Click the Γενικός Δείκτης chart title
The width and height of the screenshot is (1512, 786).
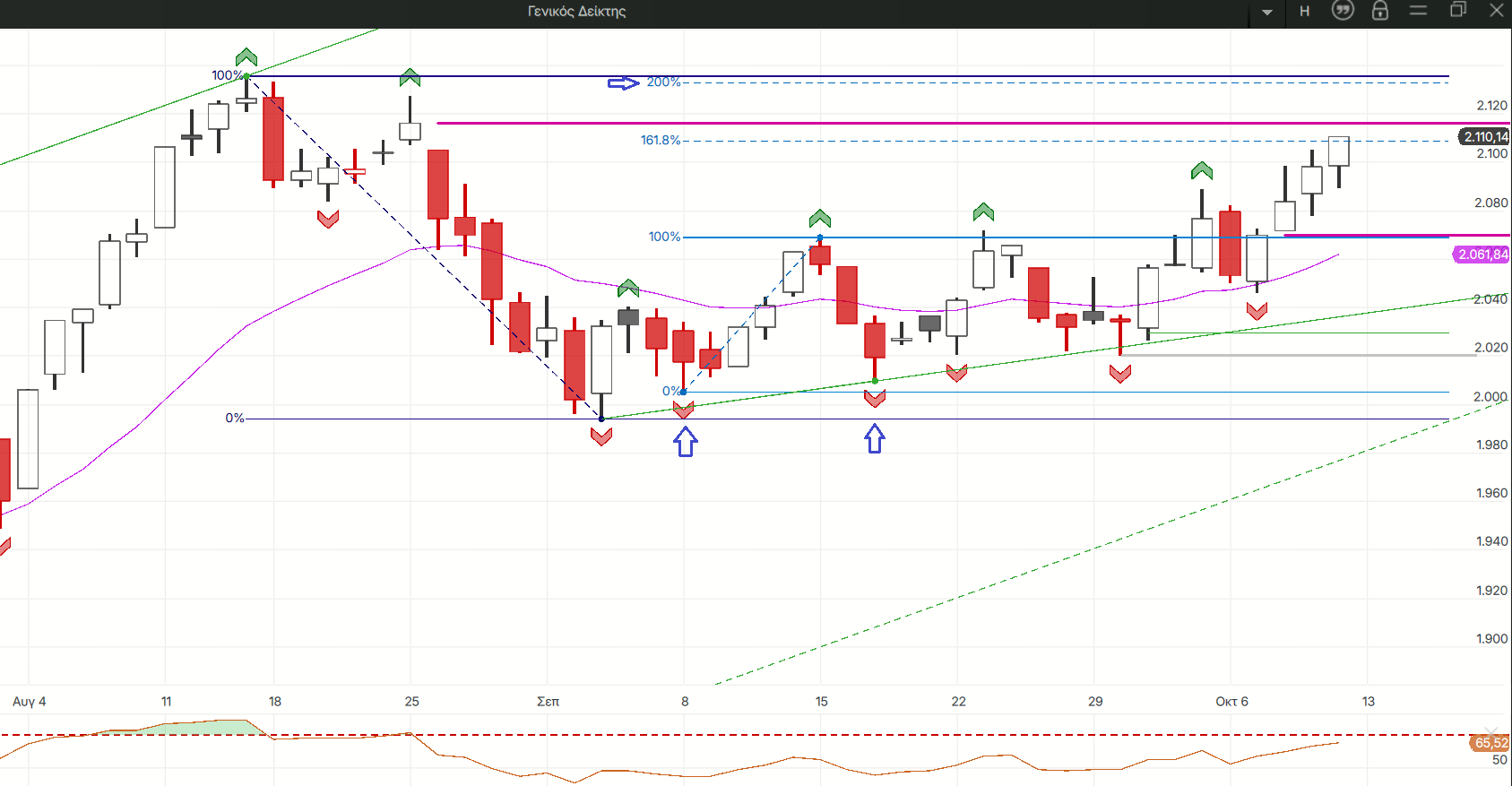click(576, 12)
